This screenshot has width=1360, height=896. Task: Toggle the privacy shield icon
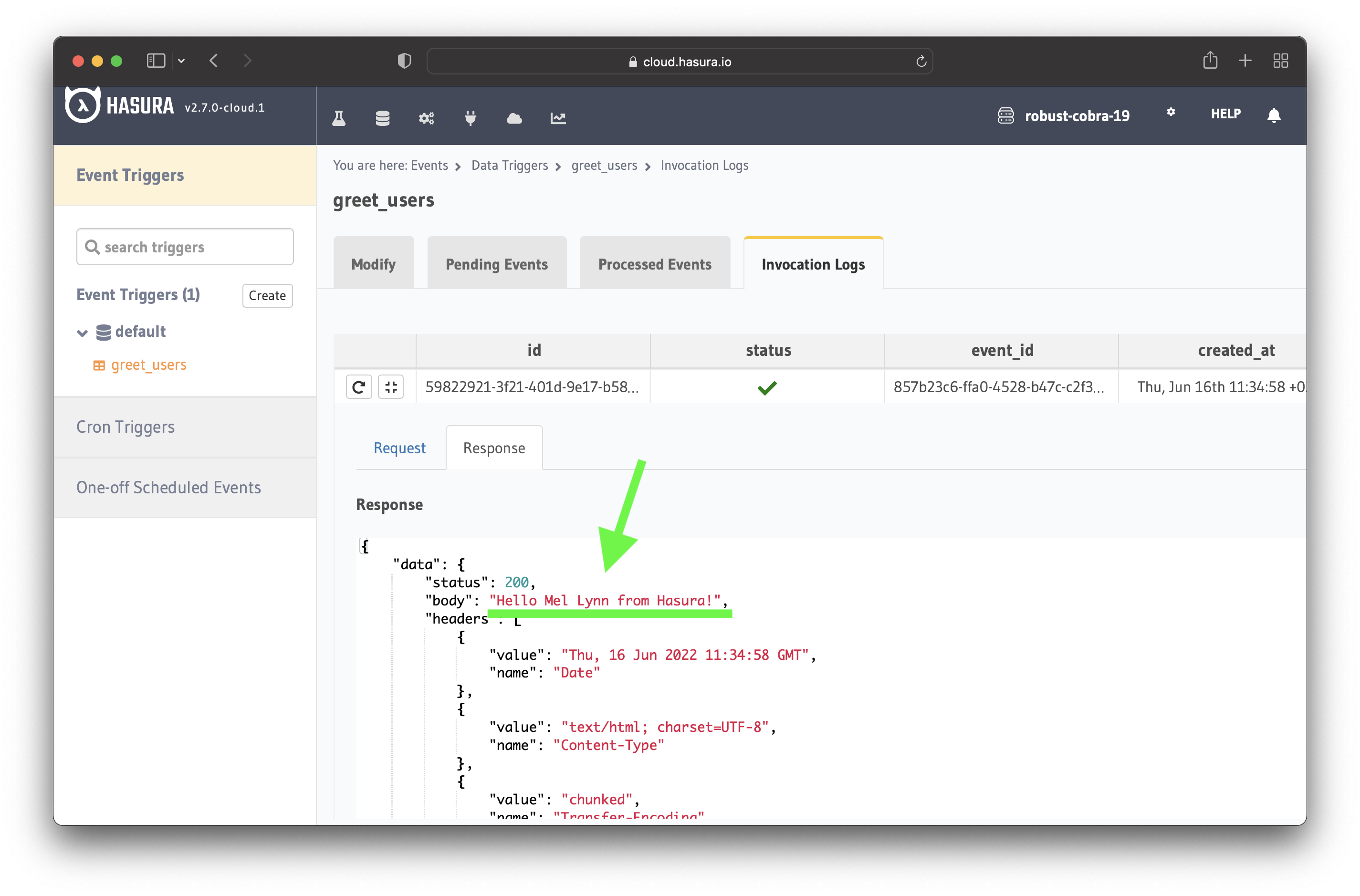(x=404, y=61)
